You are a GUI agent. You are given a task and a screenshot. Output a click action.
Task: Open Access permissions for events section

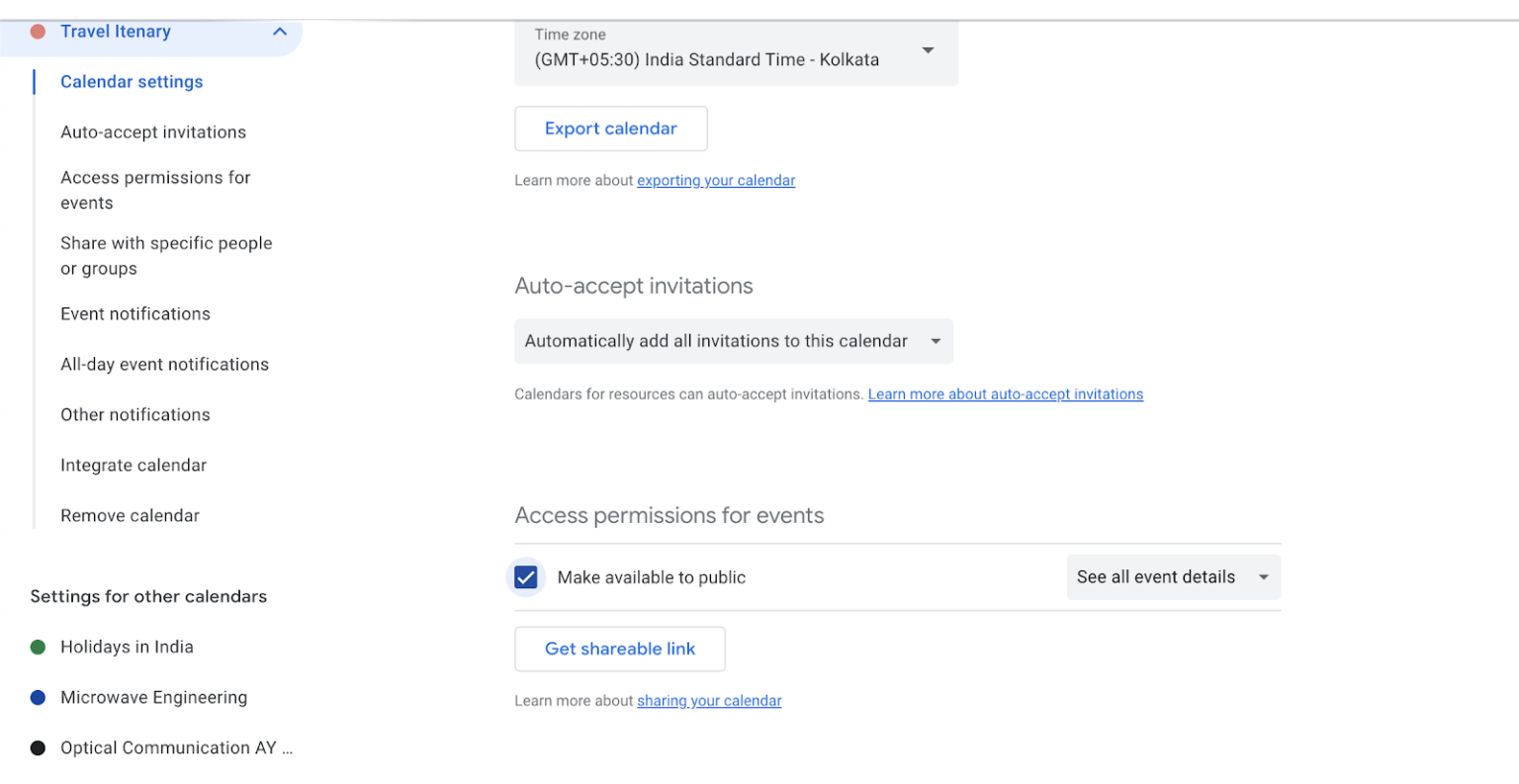[155, 190]
